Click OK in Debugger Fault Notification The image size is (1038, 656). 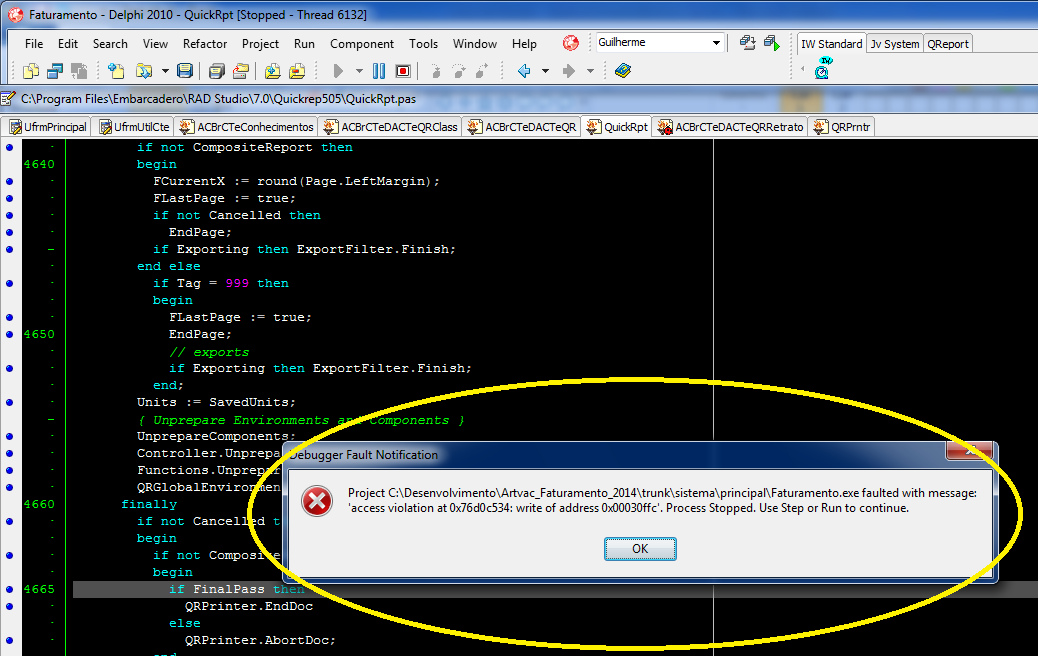(x=640, y=549)
